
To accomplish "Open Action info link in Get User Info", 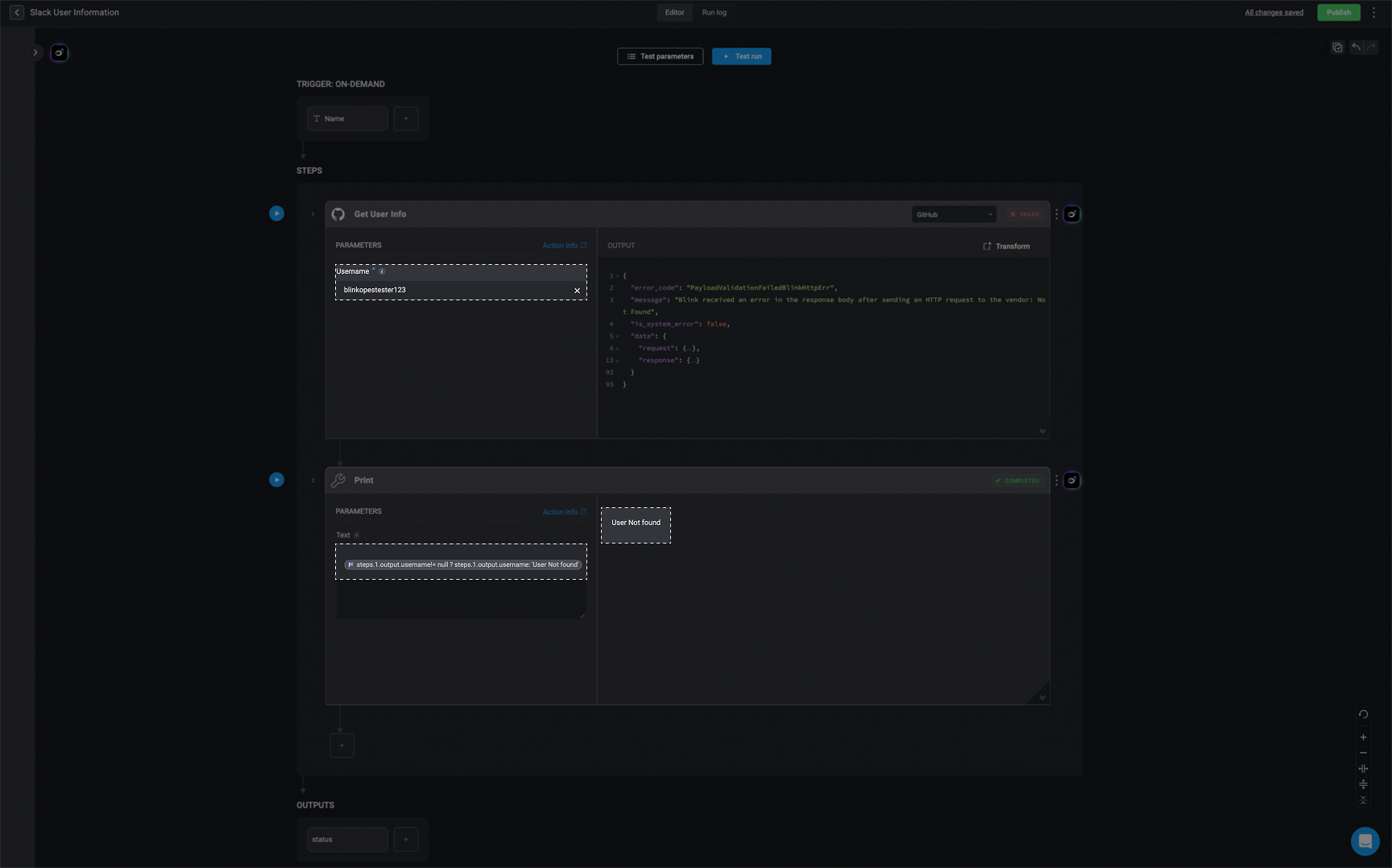I will (564, 246).
